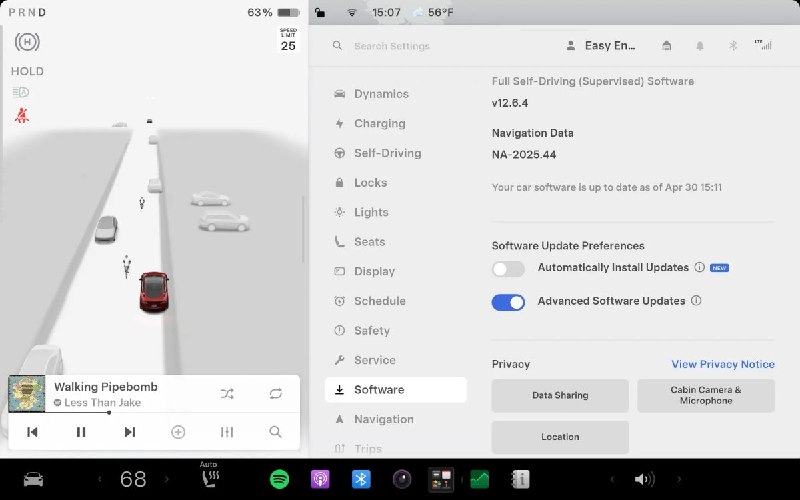Click the lock status icon in status bar

[320, 13]
